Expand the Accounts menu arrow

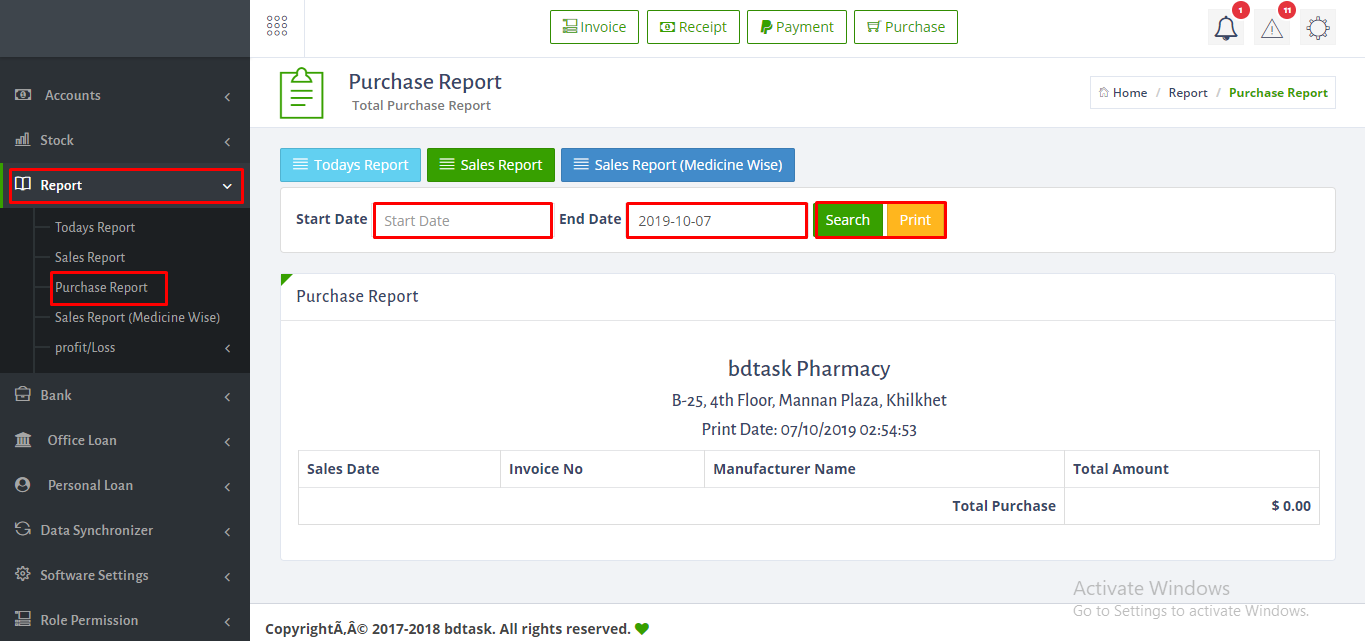tap(227, 96)
